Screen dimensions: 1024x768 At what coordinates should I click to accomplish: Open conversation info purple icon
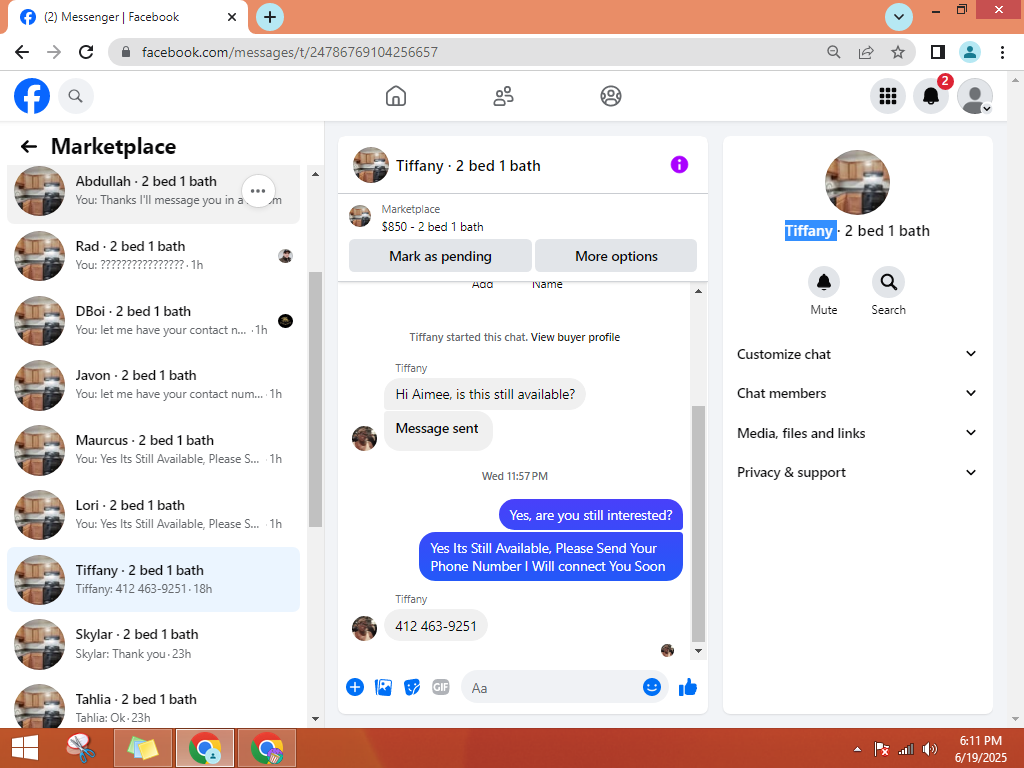pyautogui.click(x=679, y=165)
